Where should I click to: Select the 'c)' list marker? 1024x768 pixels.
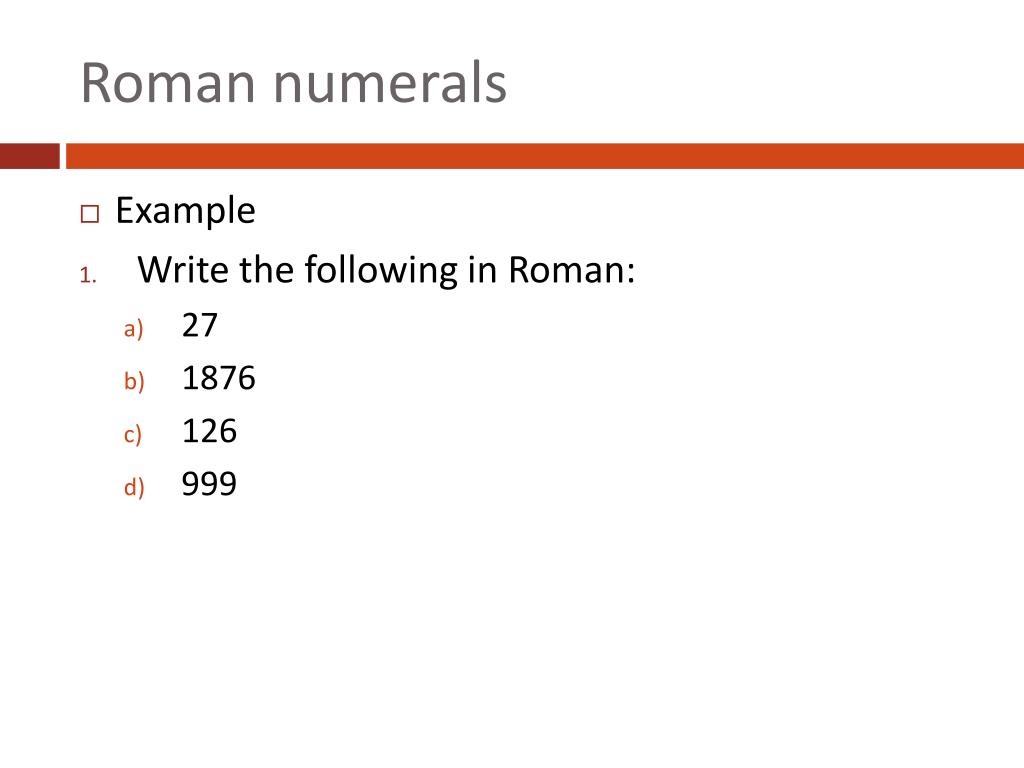(133, 434)
